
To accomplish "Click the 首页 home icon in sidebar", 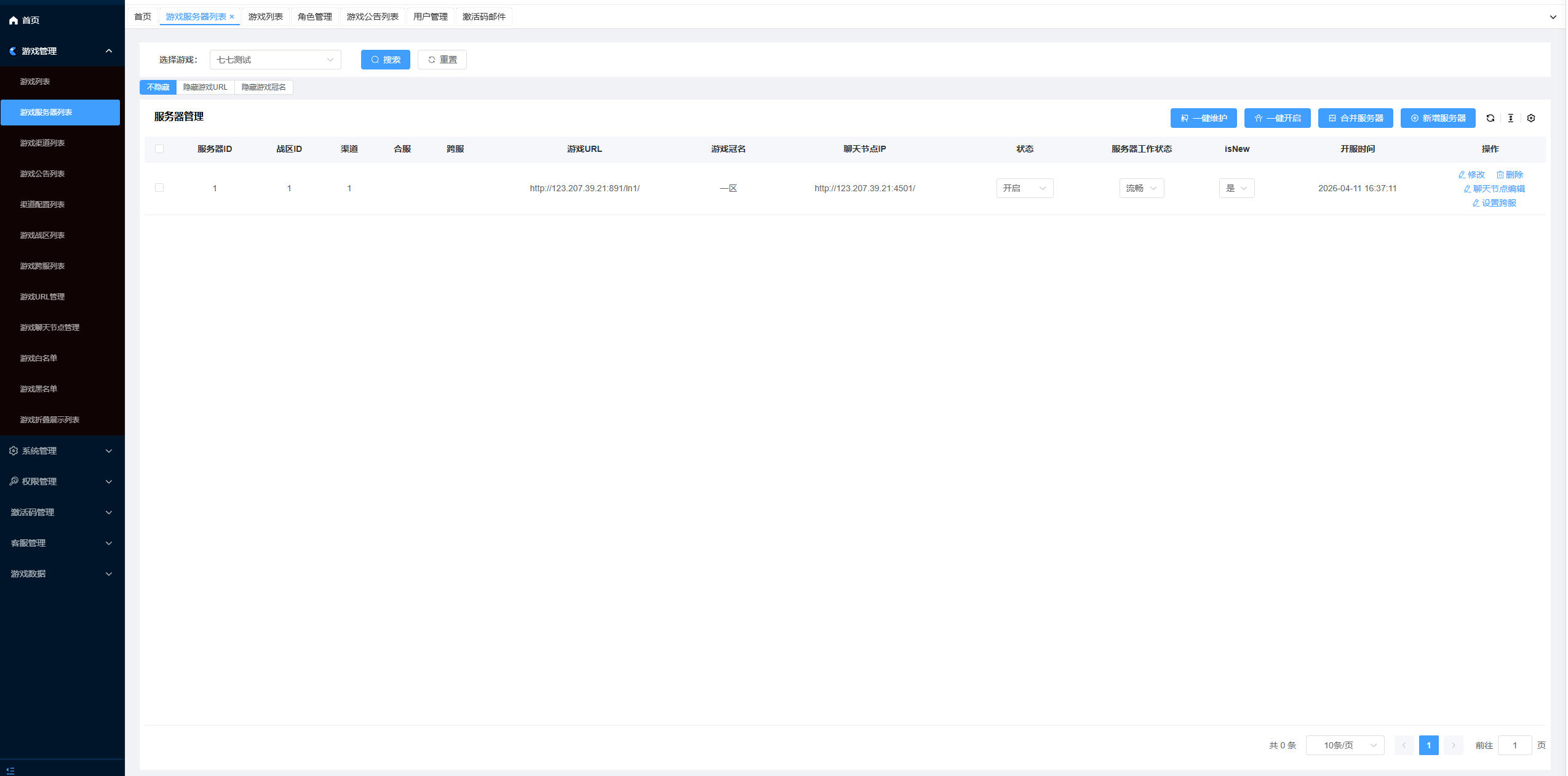I will tap(13, 20).
